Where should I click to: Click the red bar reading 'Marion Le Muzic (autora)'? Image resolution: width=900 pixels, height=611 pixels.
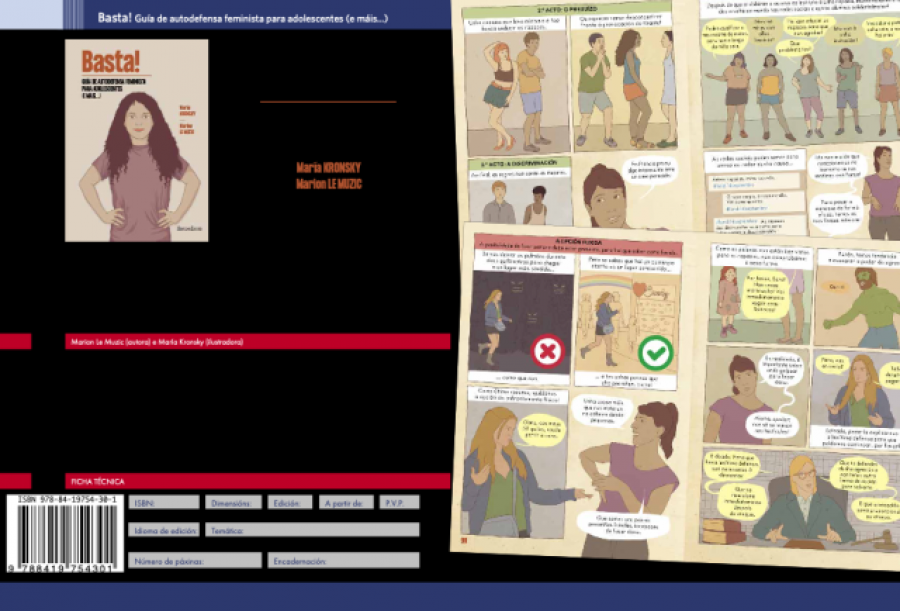(x=257, y=342)
